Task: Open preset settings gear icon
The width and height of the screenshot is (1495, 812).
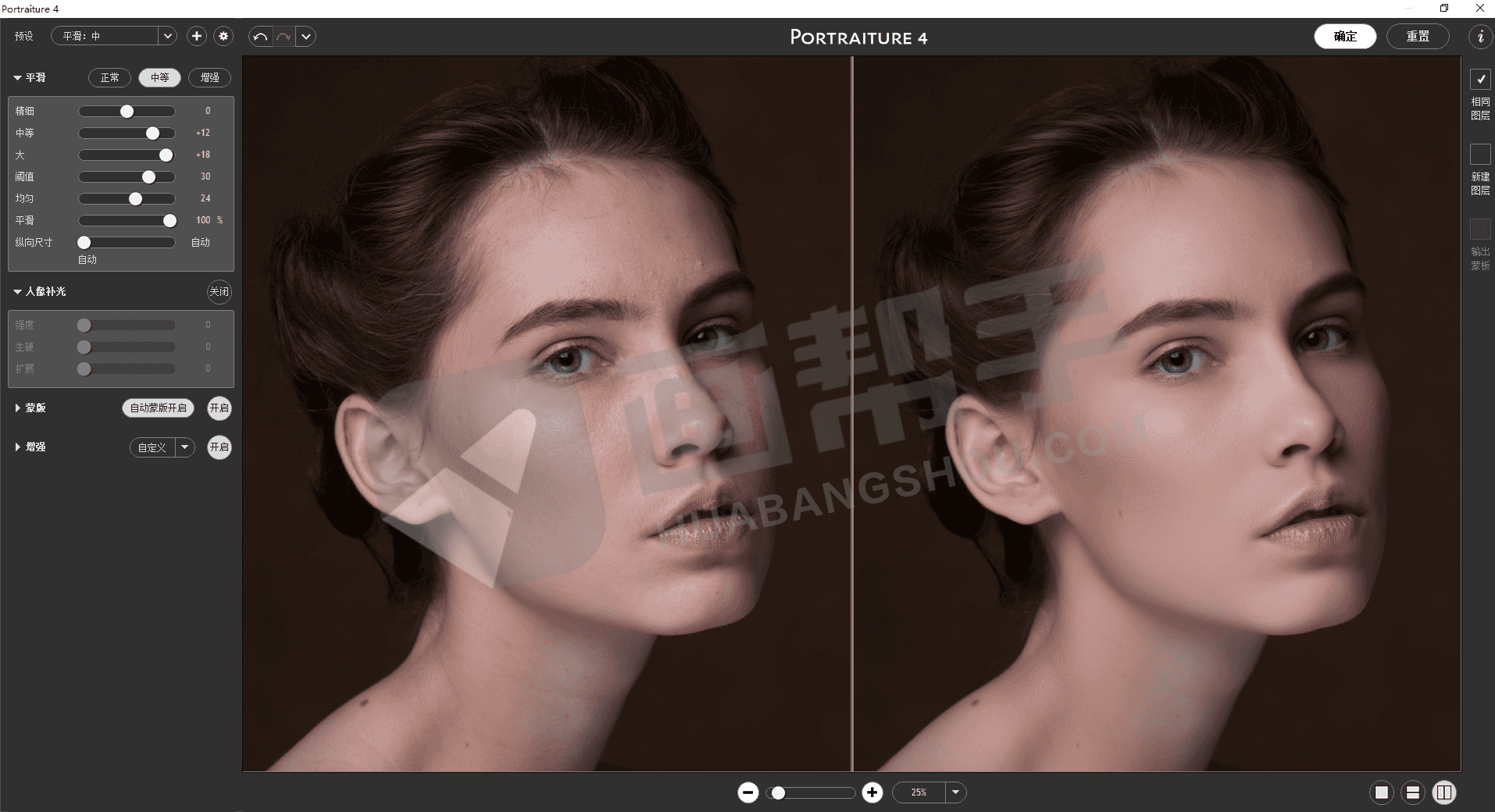Action: click(223, 36)
